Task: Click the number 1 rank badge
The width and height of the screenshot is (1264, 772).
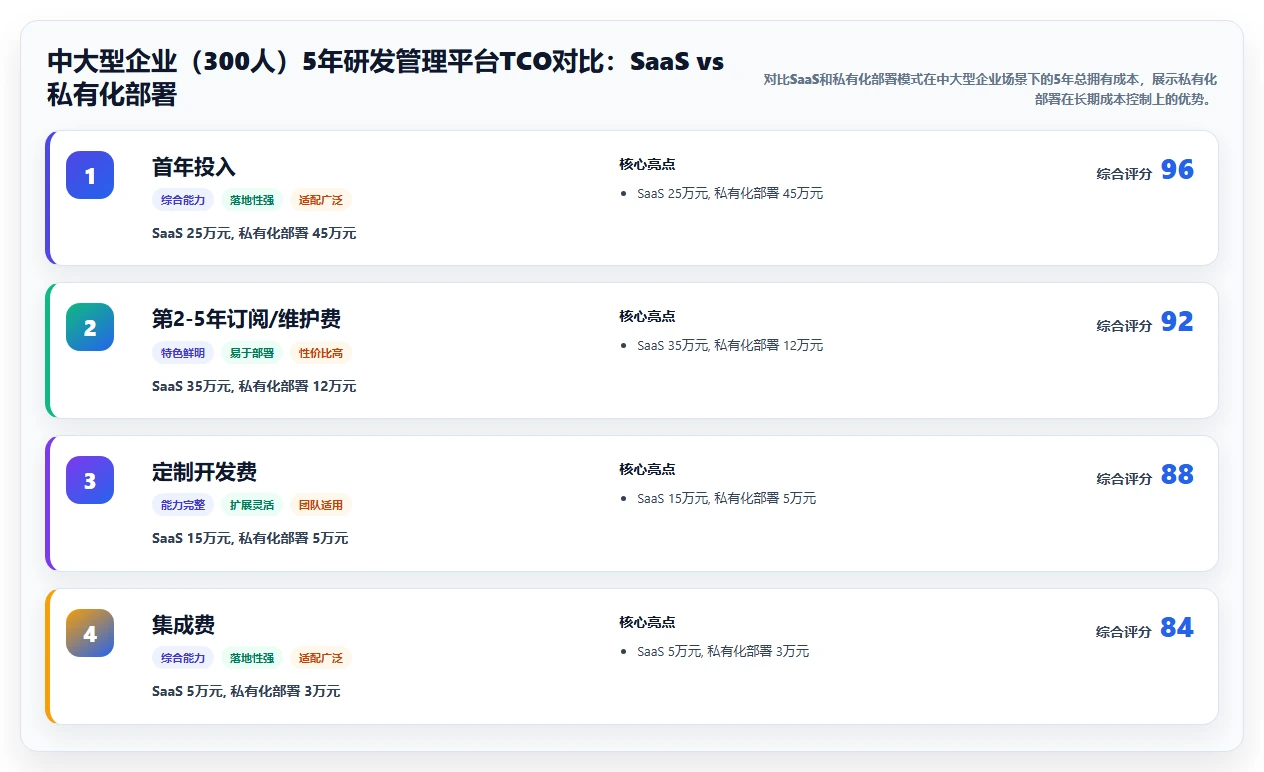Action: coord(90,175)
